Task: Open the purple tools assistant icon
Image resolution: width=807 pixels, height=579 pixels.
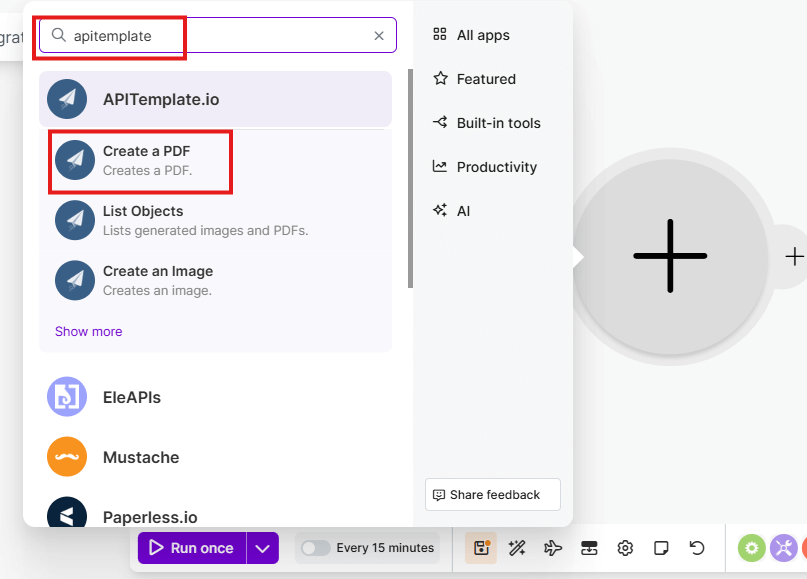Action: [783, 548]
